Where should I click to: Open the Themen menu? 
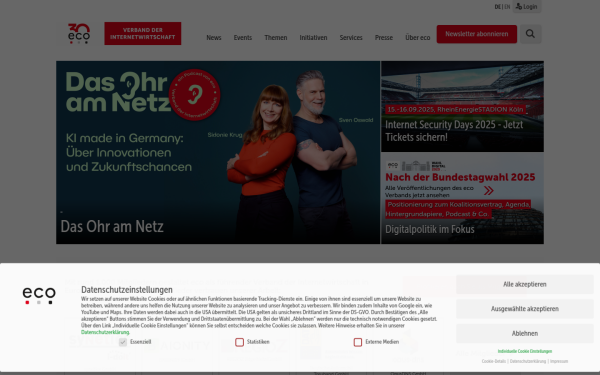(276, 38)
